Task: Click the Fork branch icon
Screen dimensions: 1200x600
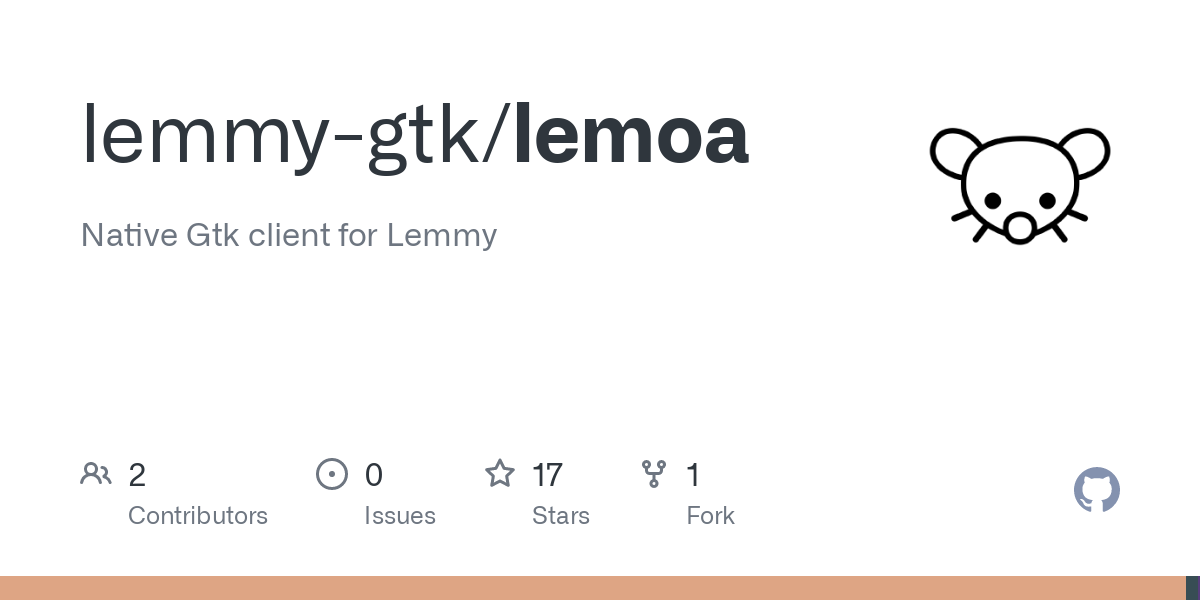Action: coord(654,474)
